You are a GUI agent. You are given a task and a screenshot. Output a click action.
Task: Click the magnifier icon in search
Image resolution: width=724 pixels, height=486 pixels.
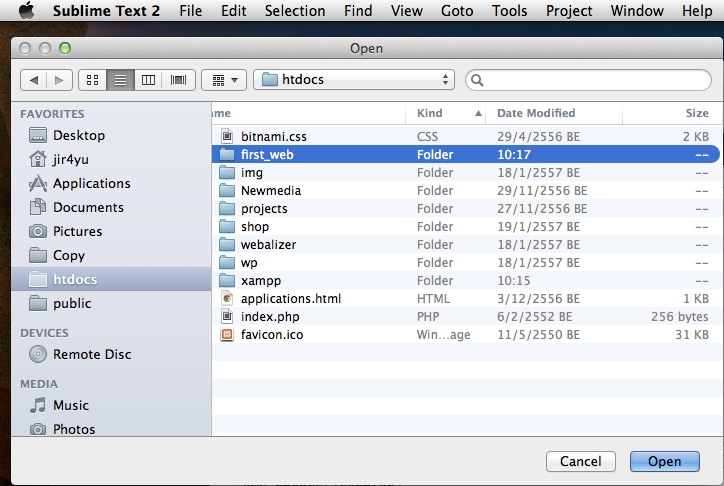click(477, 80)
